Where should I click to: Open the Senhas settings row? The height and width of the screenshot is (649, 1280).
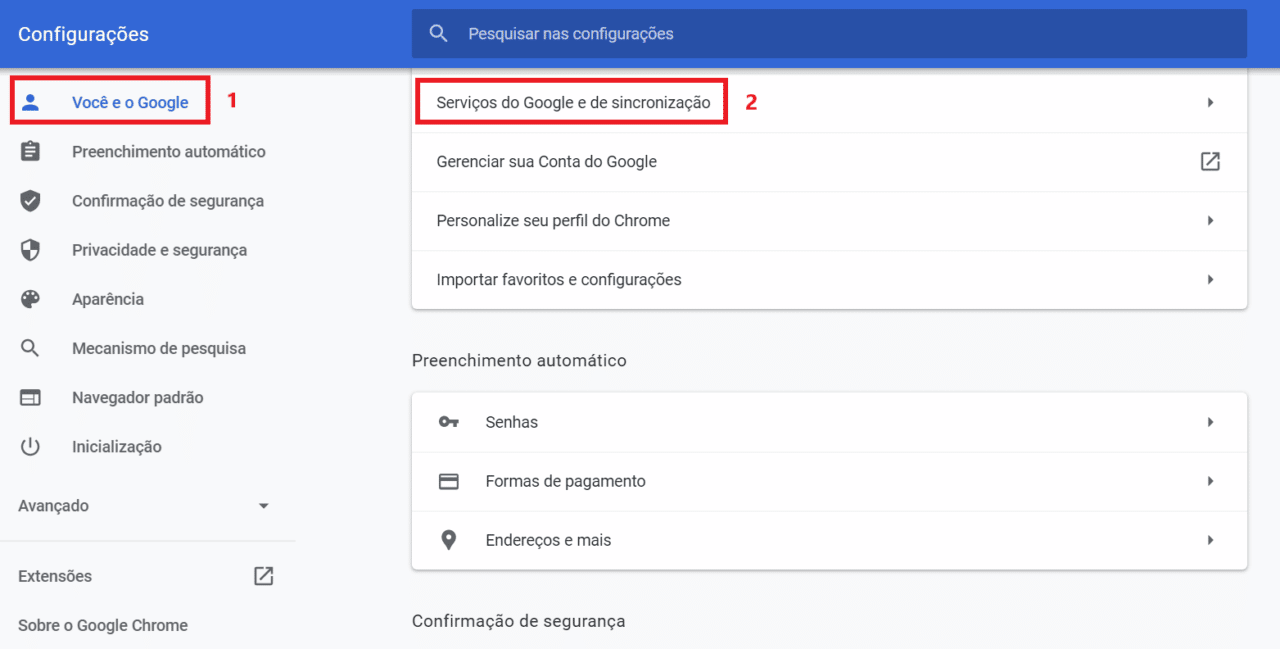coord(829,422)
